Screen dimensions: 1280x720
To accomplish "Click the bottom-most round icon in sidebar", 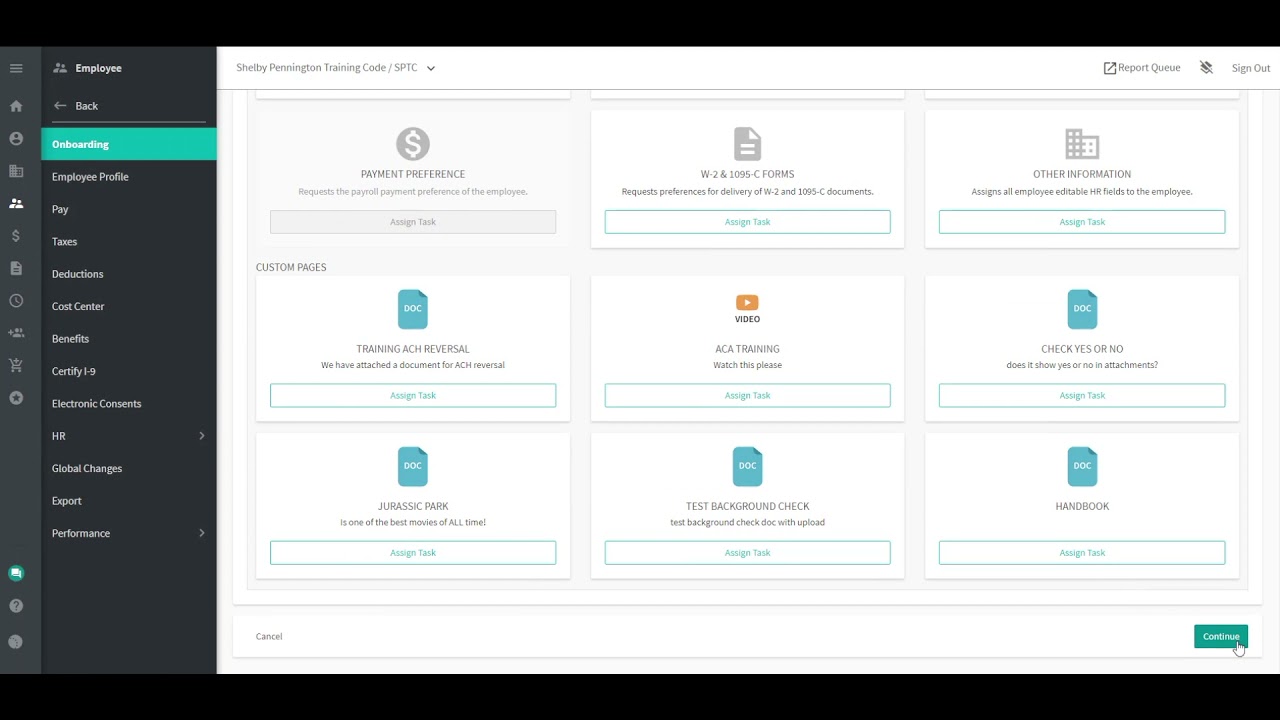I will pos(16,642).
